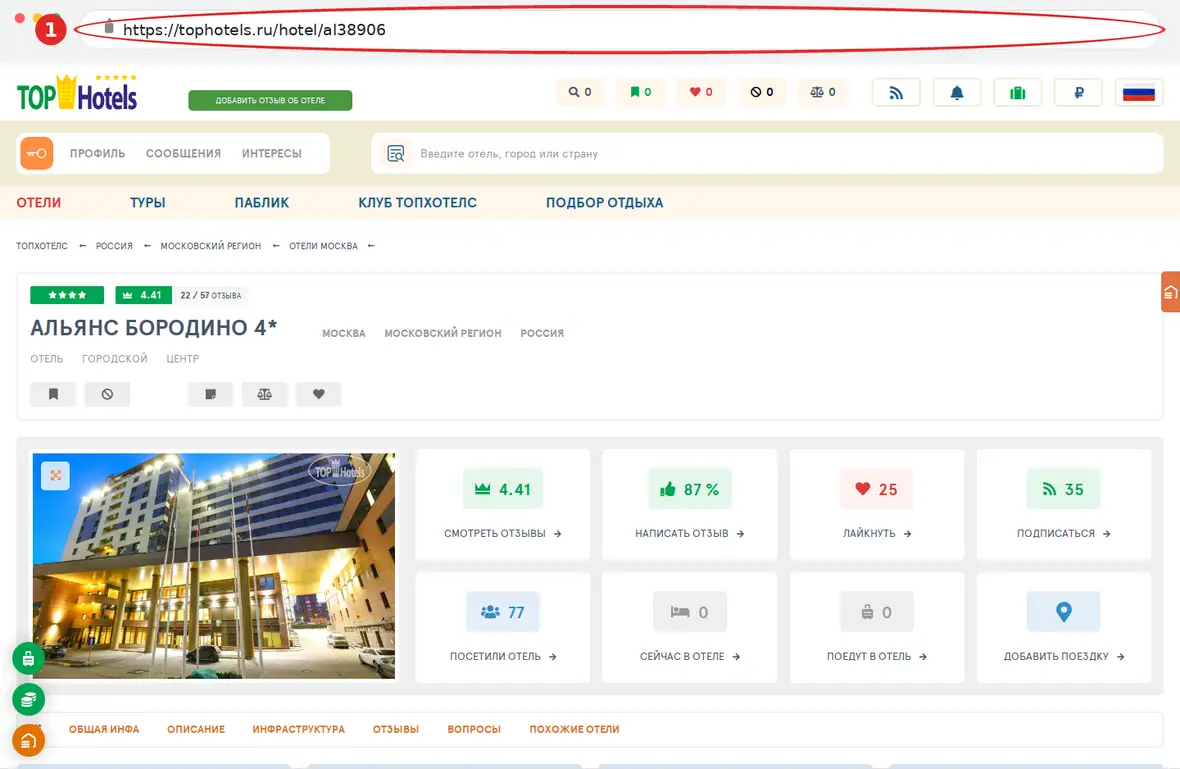This screenshot has height=769, width=1180.
Task: Click СМОТРЕТЬ ОТЗЫВЫ link
Action: pyautogui.click(x=502, y=533)
